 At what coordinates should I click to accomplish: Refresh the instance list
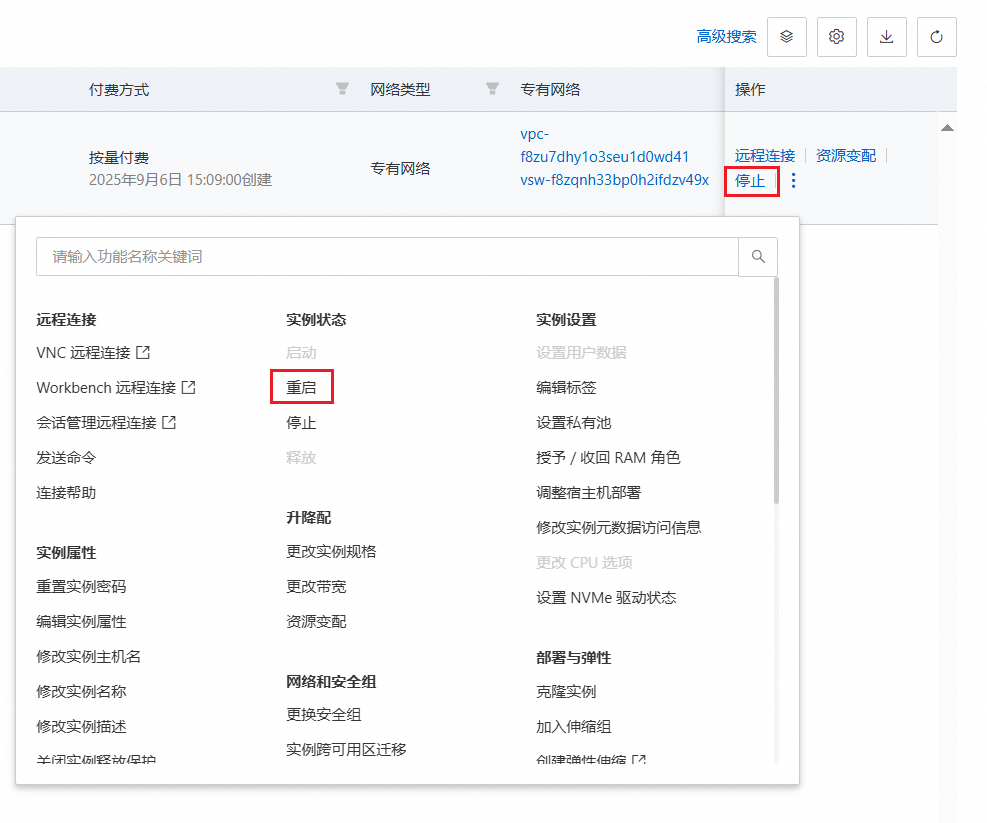pyautogui.click(x=936, y=36)
